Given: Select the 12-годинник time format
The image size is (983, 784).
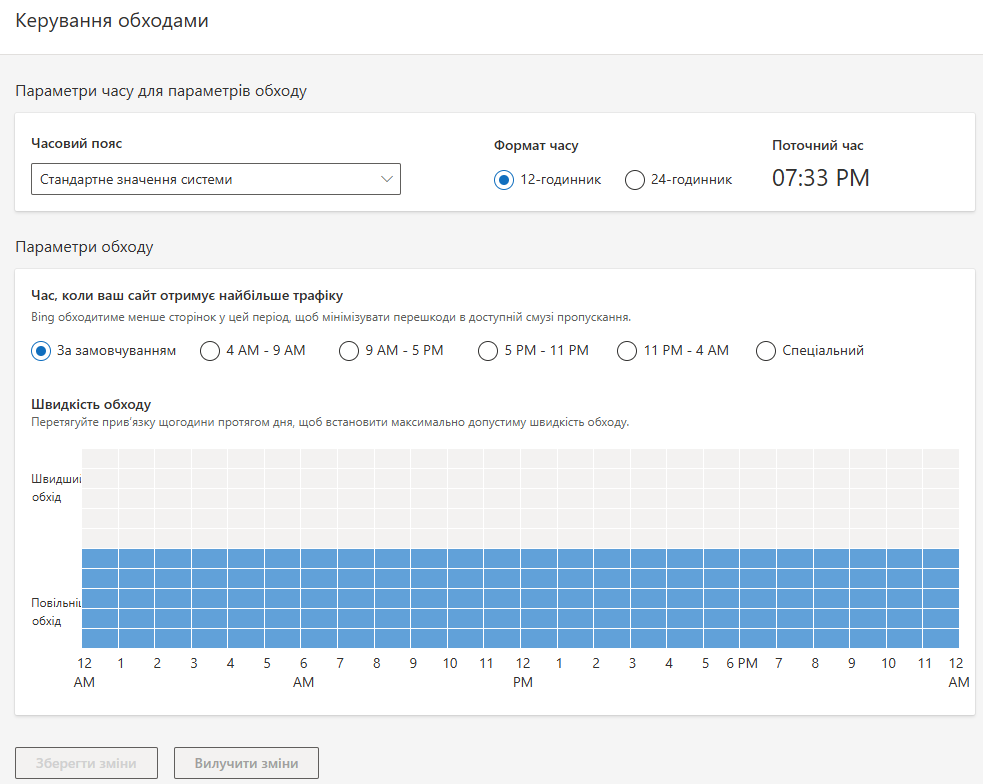Looking at the screenshot, I should 504,180.
